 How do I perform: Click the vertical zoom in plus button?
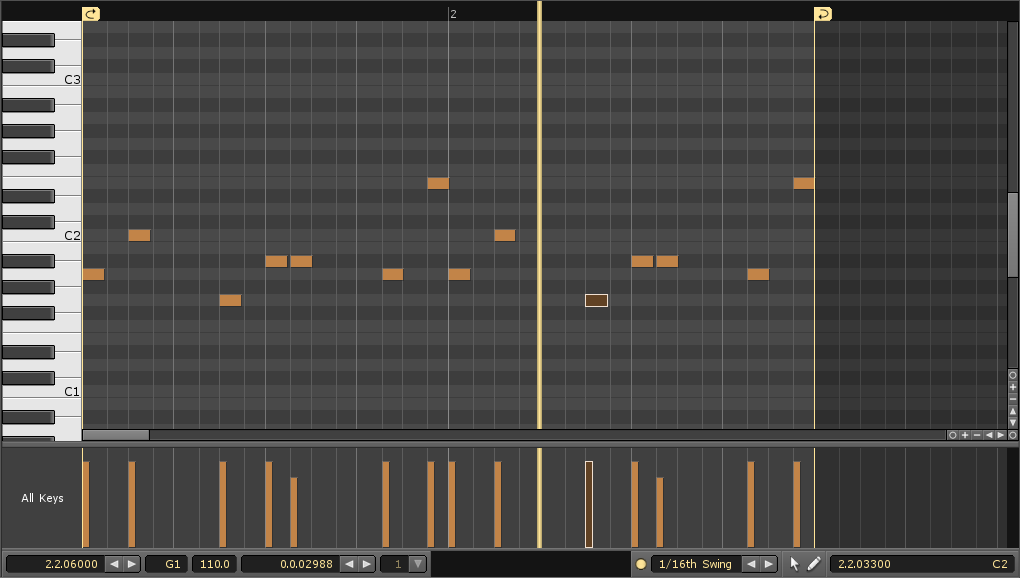[1012, 387]
